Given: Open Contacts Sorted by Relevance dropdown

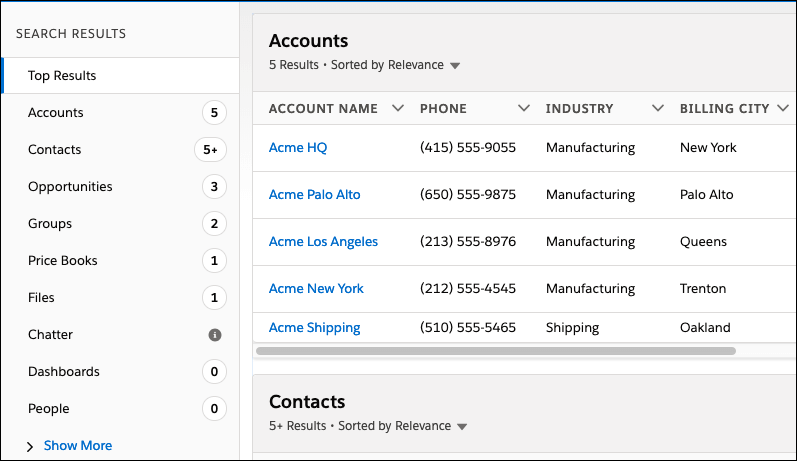Looking at the screenshot, I should point(462,427).
